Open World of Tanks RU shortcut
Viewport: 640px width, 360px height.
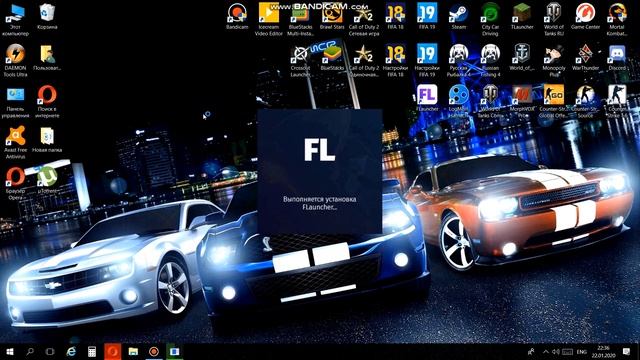(553, 19)
